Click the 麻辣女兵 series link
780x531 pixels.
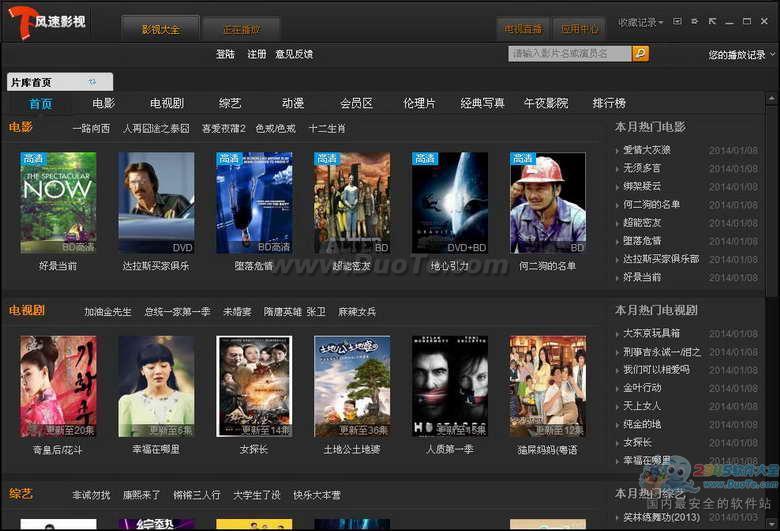(357, 312)
